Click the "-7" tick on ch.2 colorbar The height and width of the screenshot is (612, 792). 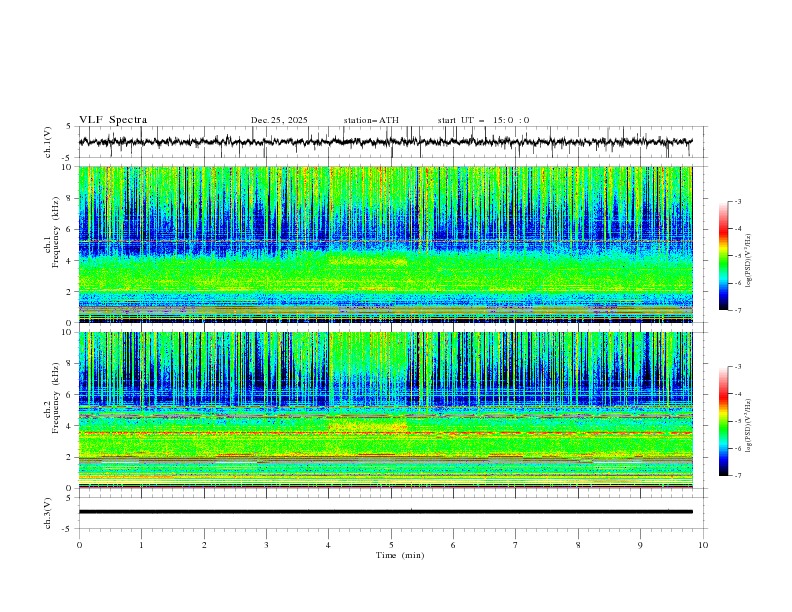click(737, 476)
